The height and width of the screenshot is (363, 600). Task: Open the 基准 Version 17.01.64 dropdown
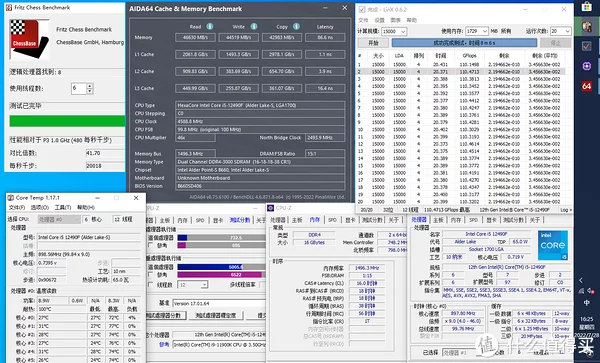click(x=219, y=303)
